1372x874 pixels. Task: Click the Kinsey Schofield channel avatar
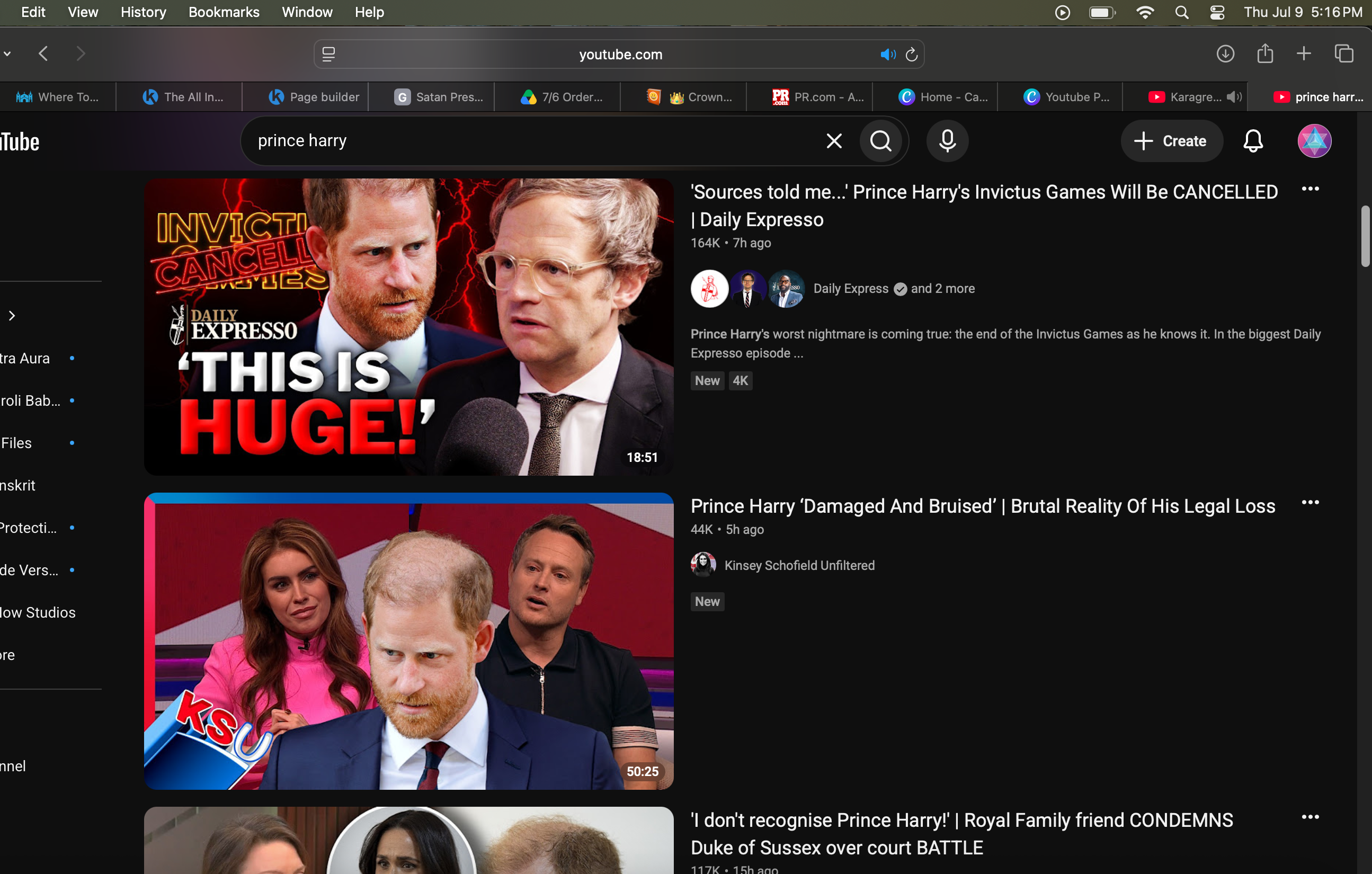coord(703,565)
